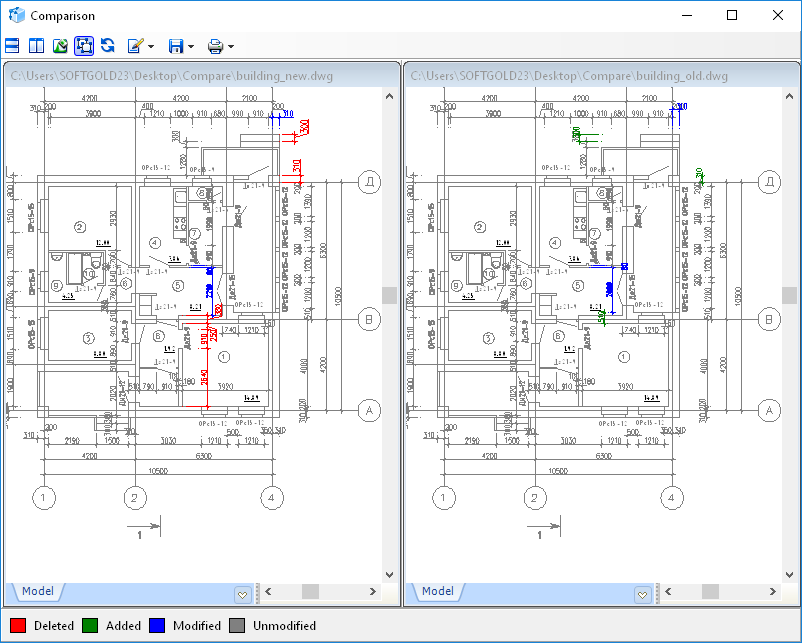Open layout list button in left pane

242,594
